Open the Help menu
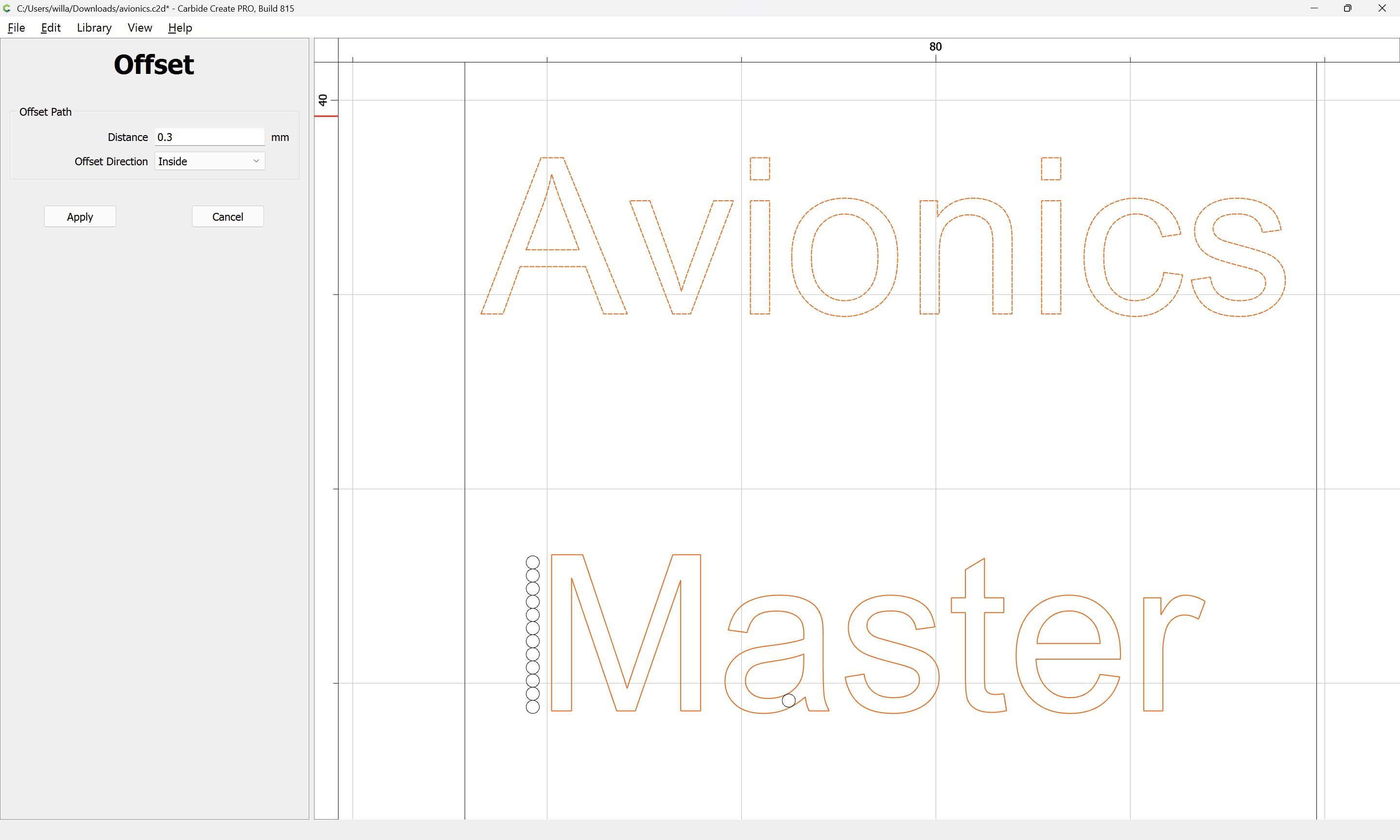Screen dimensions: 1400x840 coord(180,28)
